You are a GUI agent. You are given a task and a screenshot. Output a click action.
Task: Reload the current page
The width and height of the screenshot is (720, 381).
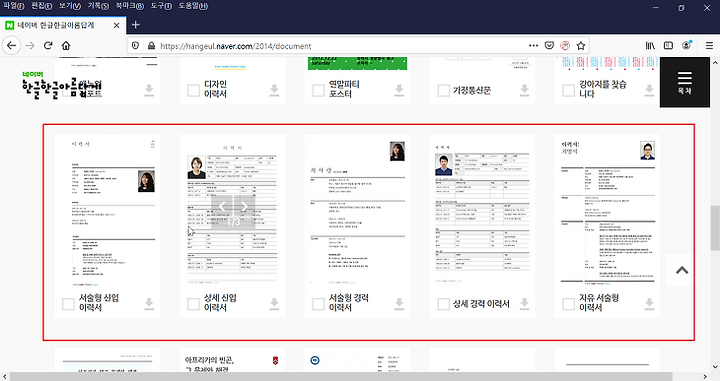click(x=48, y=45)
